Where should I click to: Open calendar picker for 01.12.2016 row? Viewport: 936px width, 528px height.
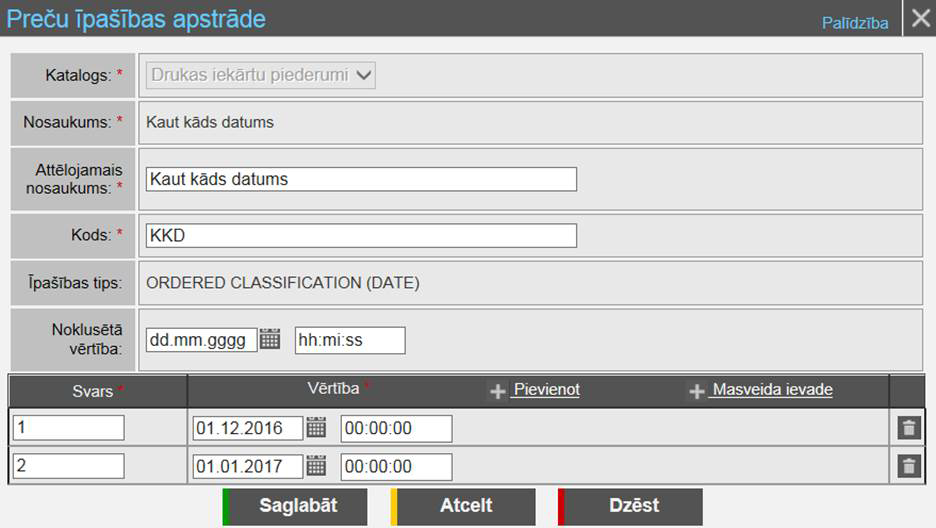click(316, 428)
